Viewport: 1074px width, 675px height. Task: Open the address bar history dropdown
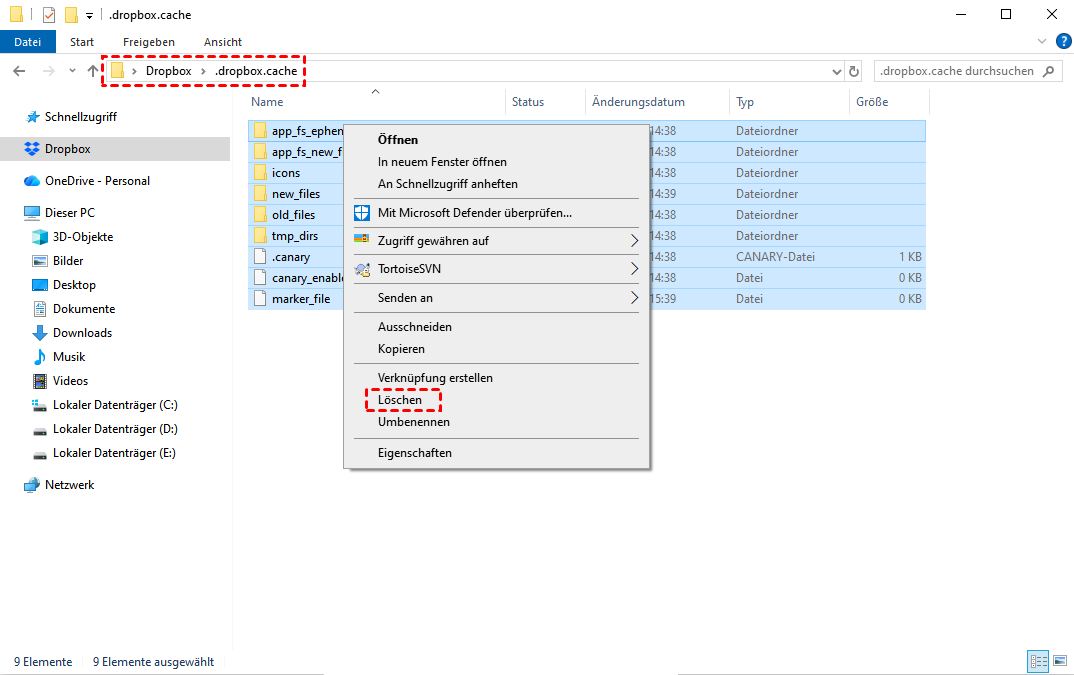click(x=835, y=72)
